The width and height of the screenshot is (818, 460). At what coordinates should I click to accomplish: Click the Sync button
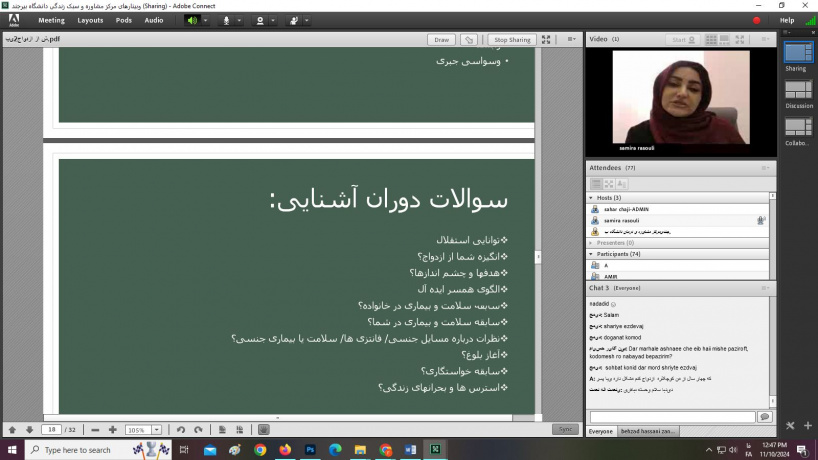click(566, 429)
